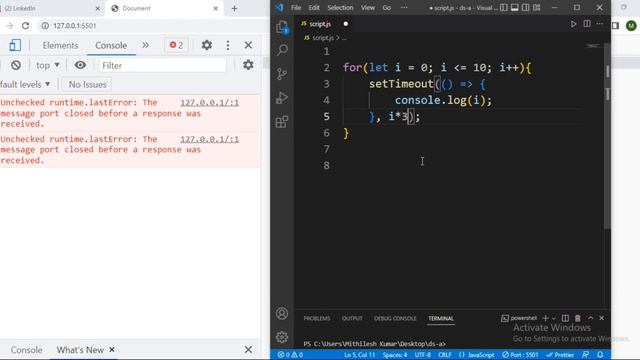640x360 pixels.
Task: Kill terminal with the trash icon
Action: pos(578,318)
